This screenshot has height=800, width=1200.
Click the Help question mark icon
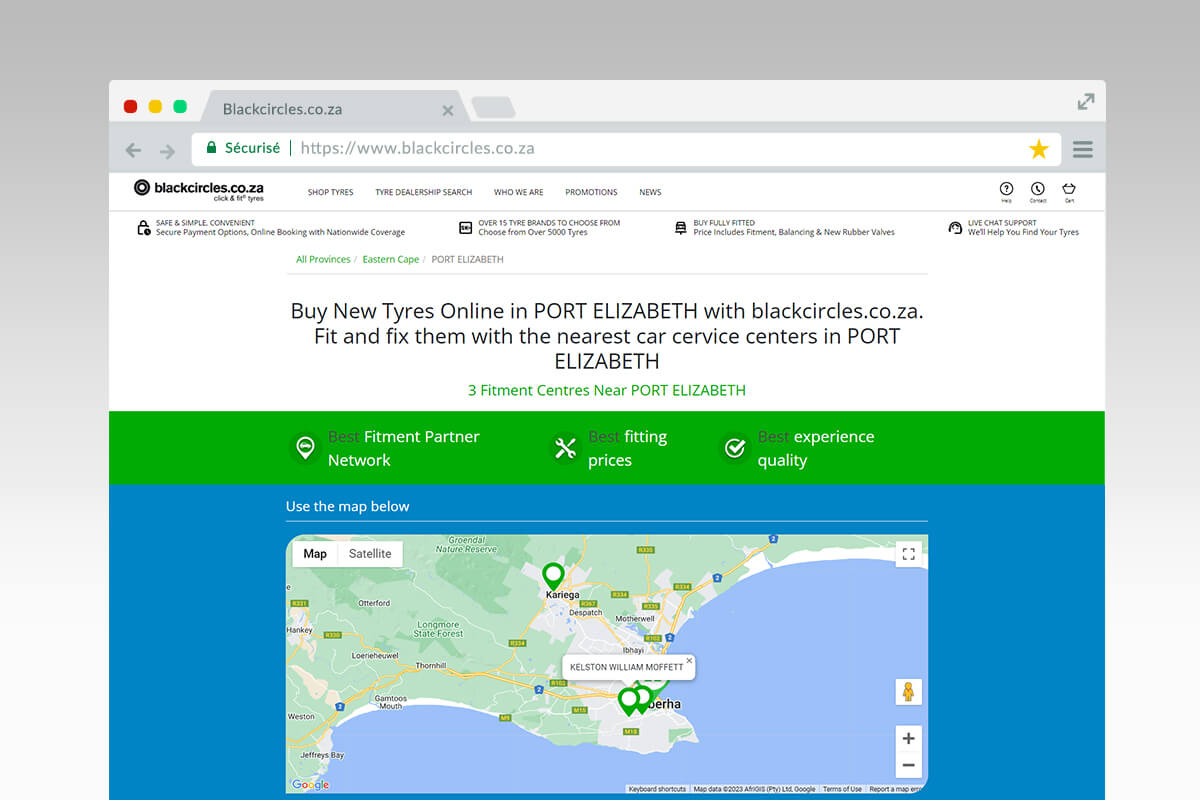click(x=1006, y=190)
